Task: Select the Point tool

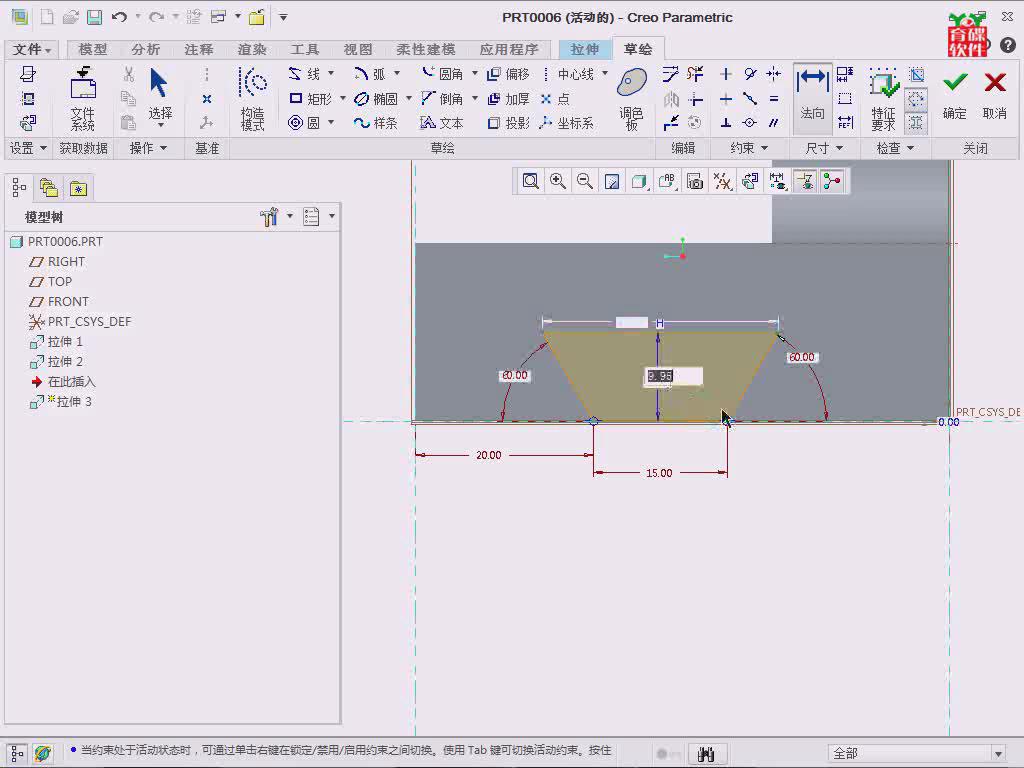Action: (556, 99)
